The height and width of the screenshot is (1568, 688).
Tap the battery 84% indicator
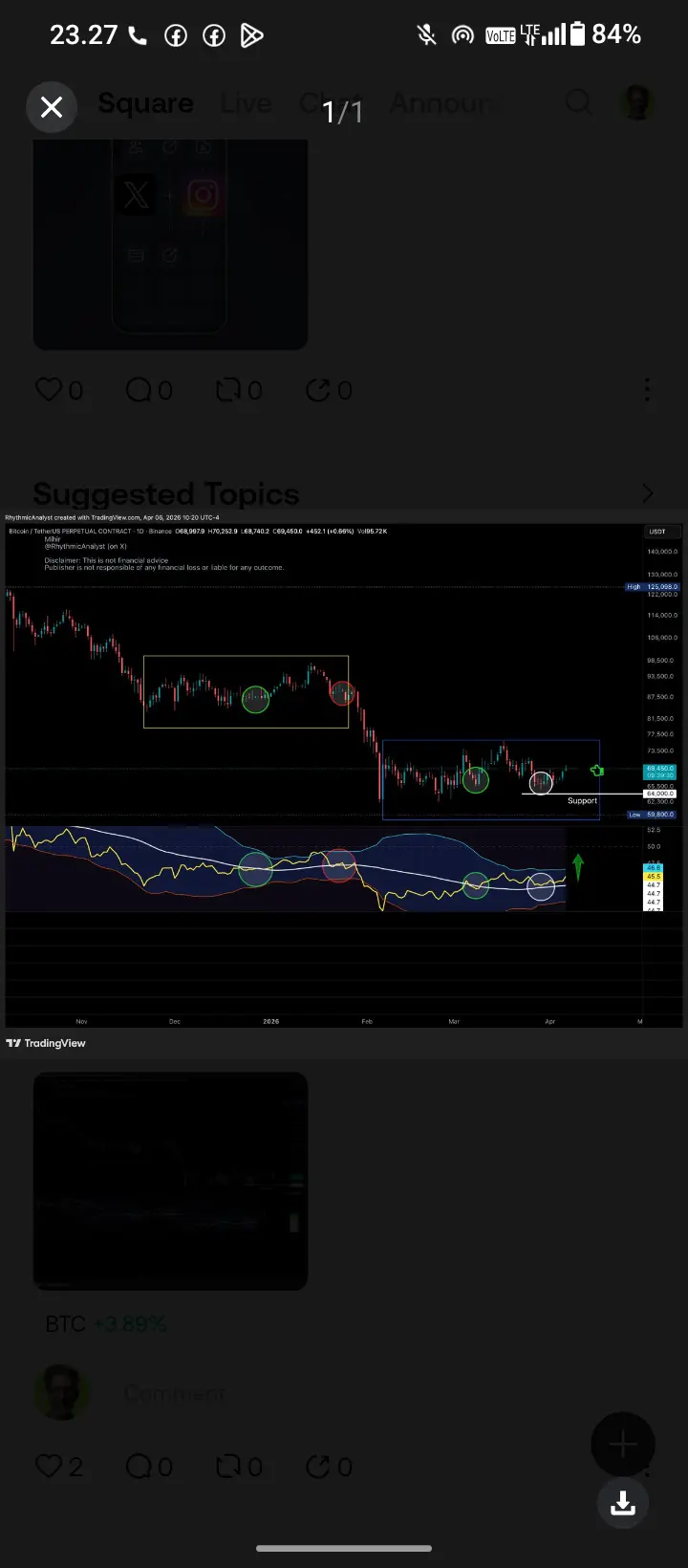[605, 34]
